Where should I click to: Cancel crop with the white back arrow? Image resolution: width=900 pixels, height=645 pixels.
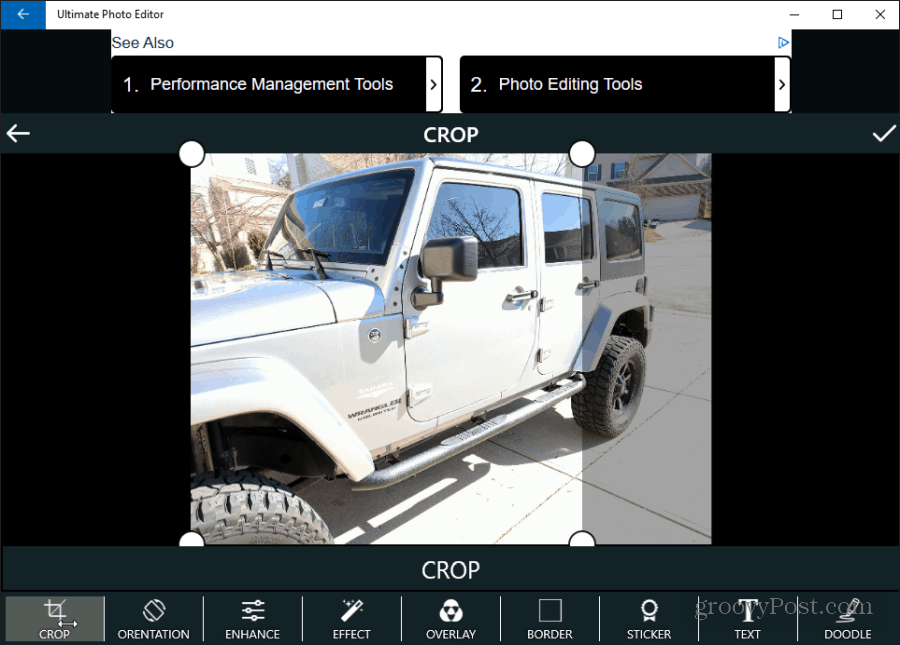pyautogui.click(x=18, y=134)
